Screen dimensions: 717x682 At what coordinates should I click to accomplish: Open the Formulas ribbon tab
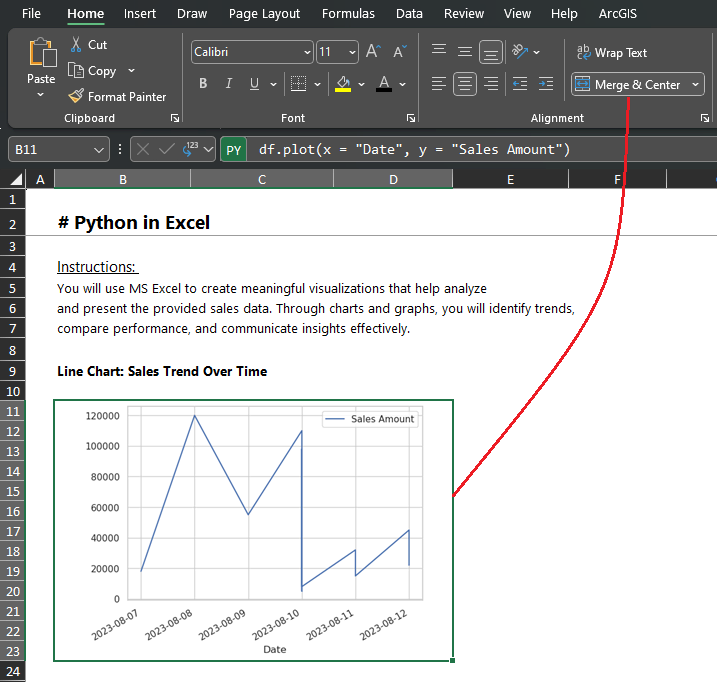pyautogui.click(x=348, y=14)
